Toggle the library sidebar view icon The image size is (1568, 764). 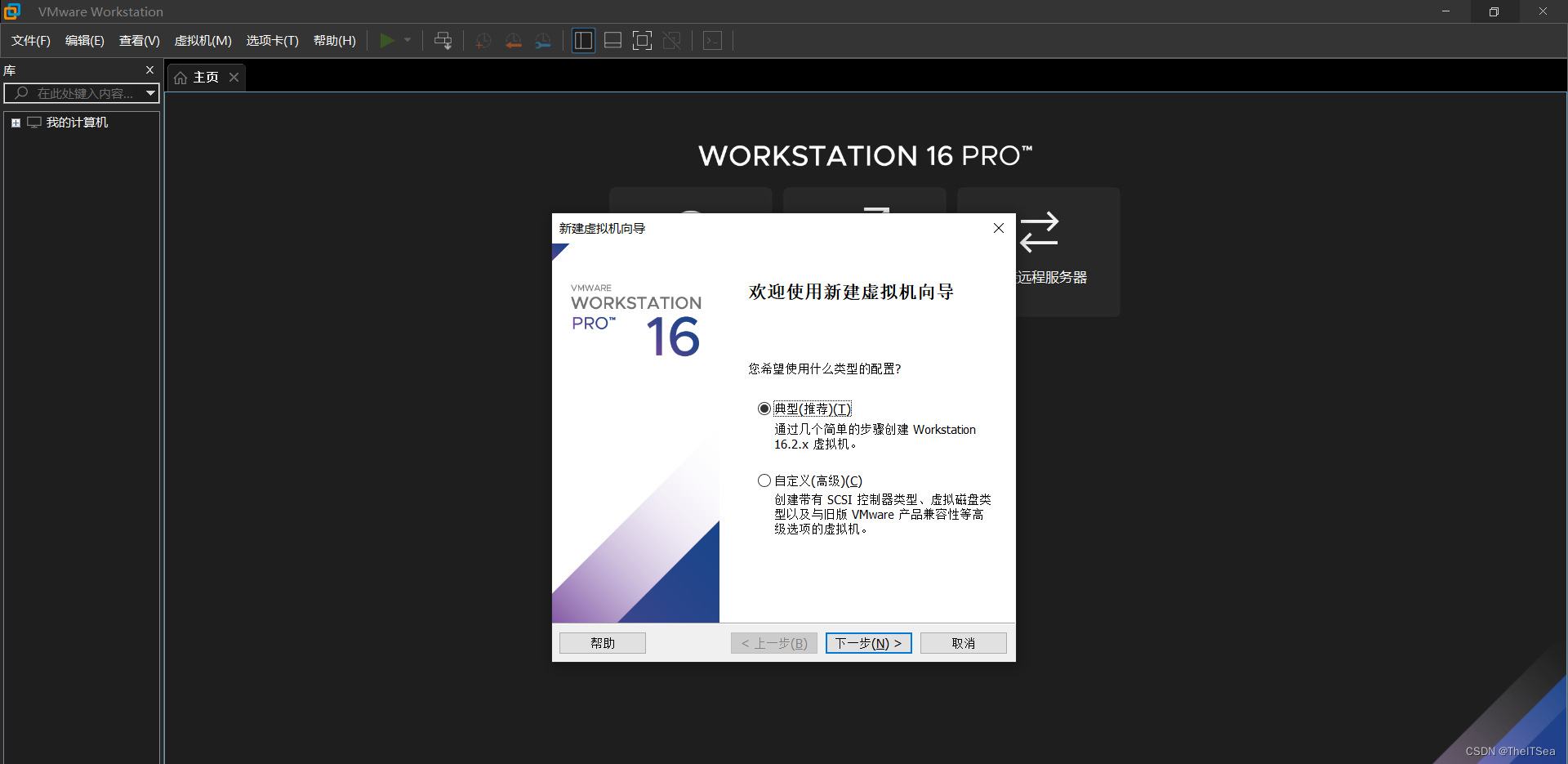[583, 40]
